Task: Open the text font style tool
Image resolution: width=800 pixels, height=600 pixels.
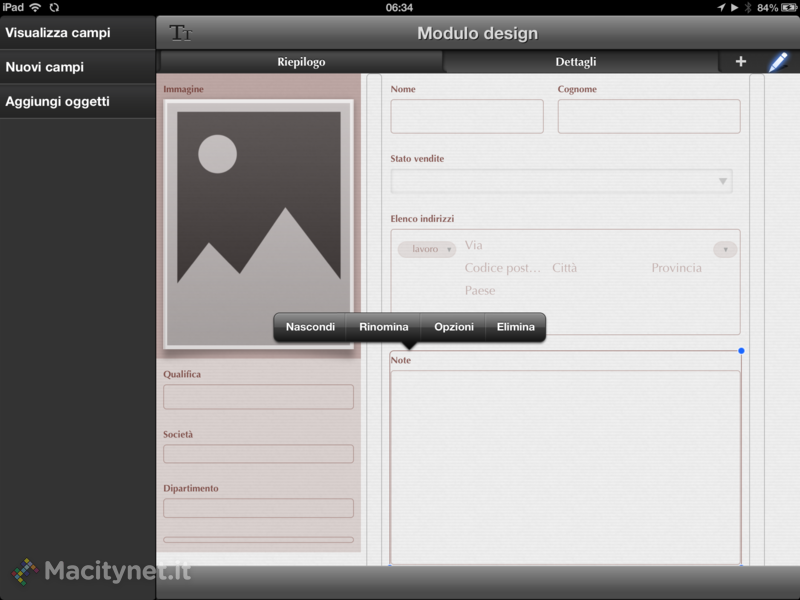Action: pyautogui.click(x=181, y=33)
